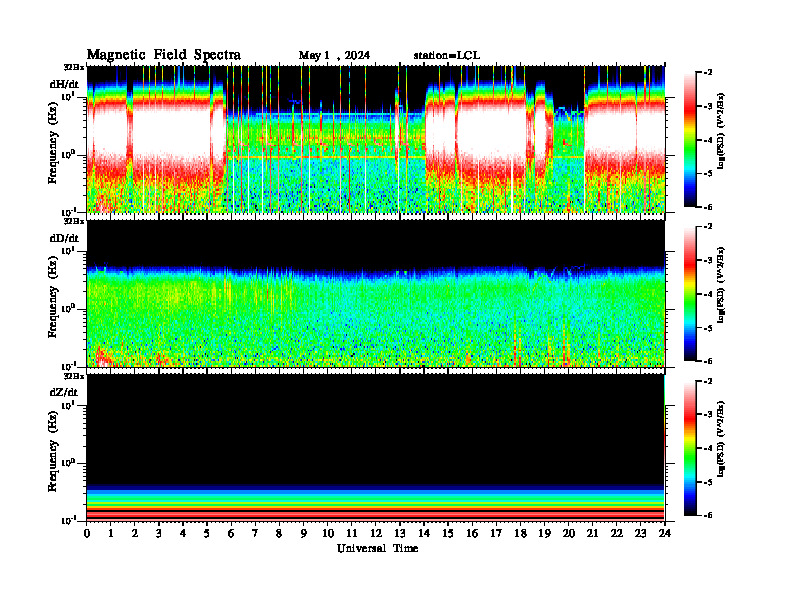Click hour "14" on the time axis
792x612 pixels.
pyautogui.click(x=424, y=533)
